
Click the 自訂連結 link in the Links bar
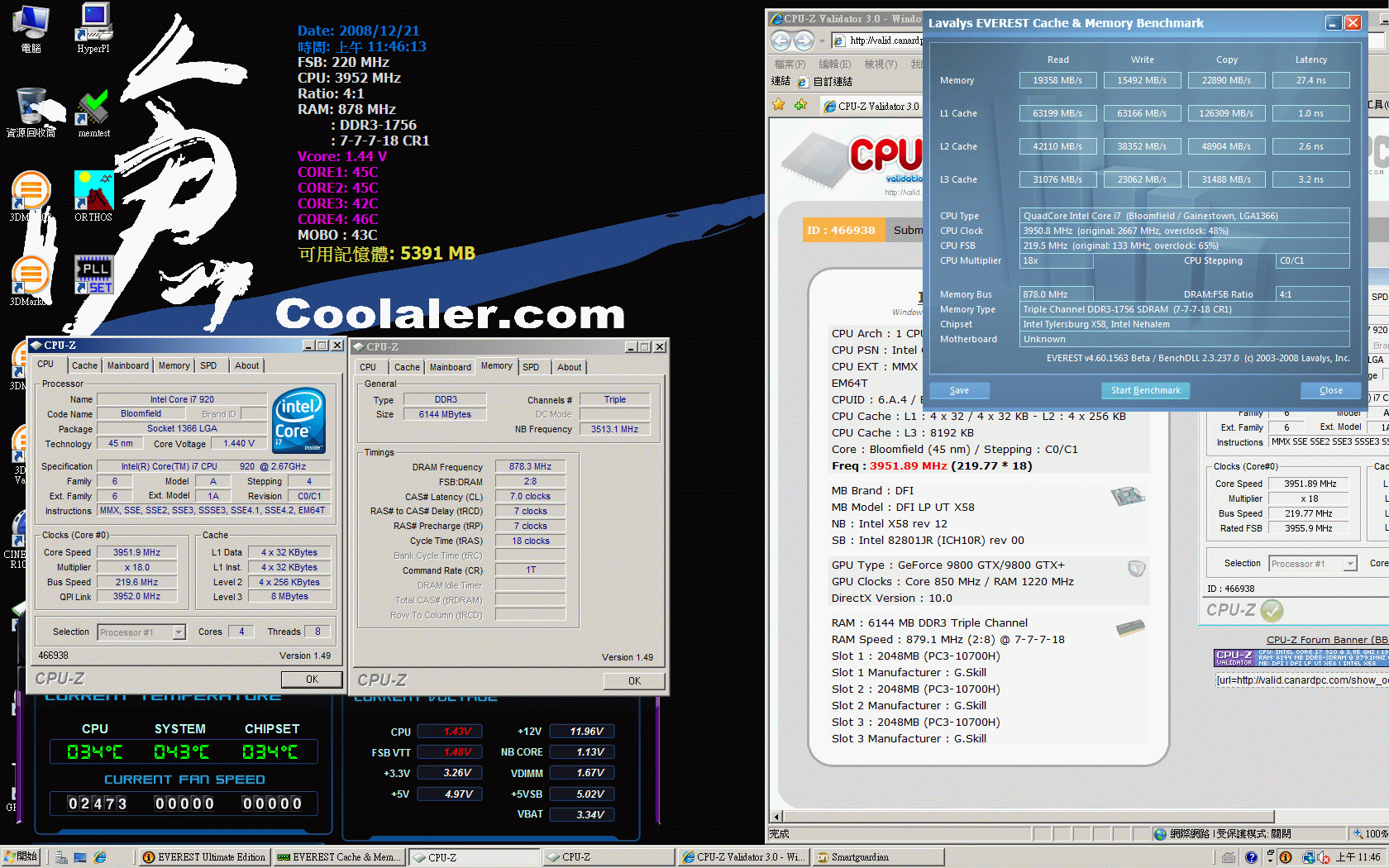click(825, 82)
